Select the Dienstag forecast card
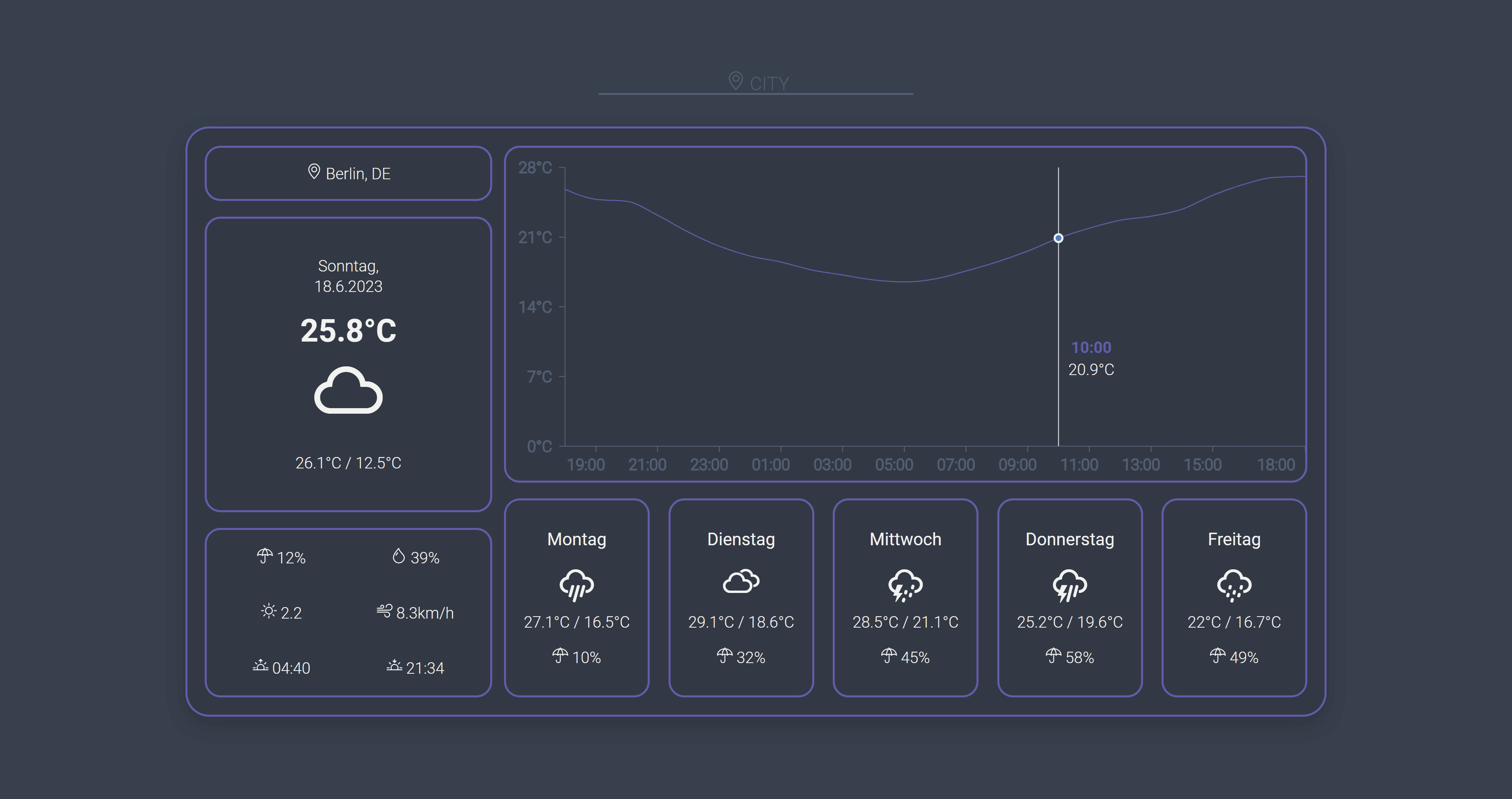The image size is (1512, 799). click(741, 598)
